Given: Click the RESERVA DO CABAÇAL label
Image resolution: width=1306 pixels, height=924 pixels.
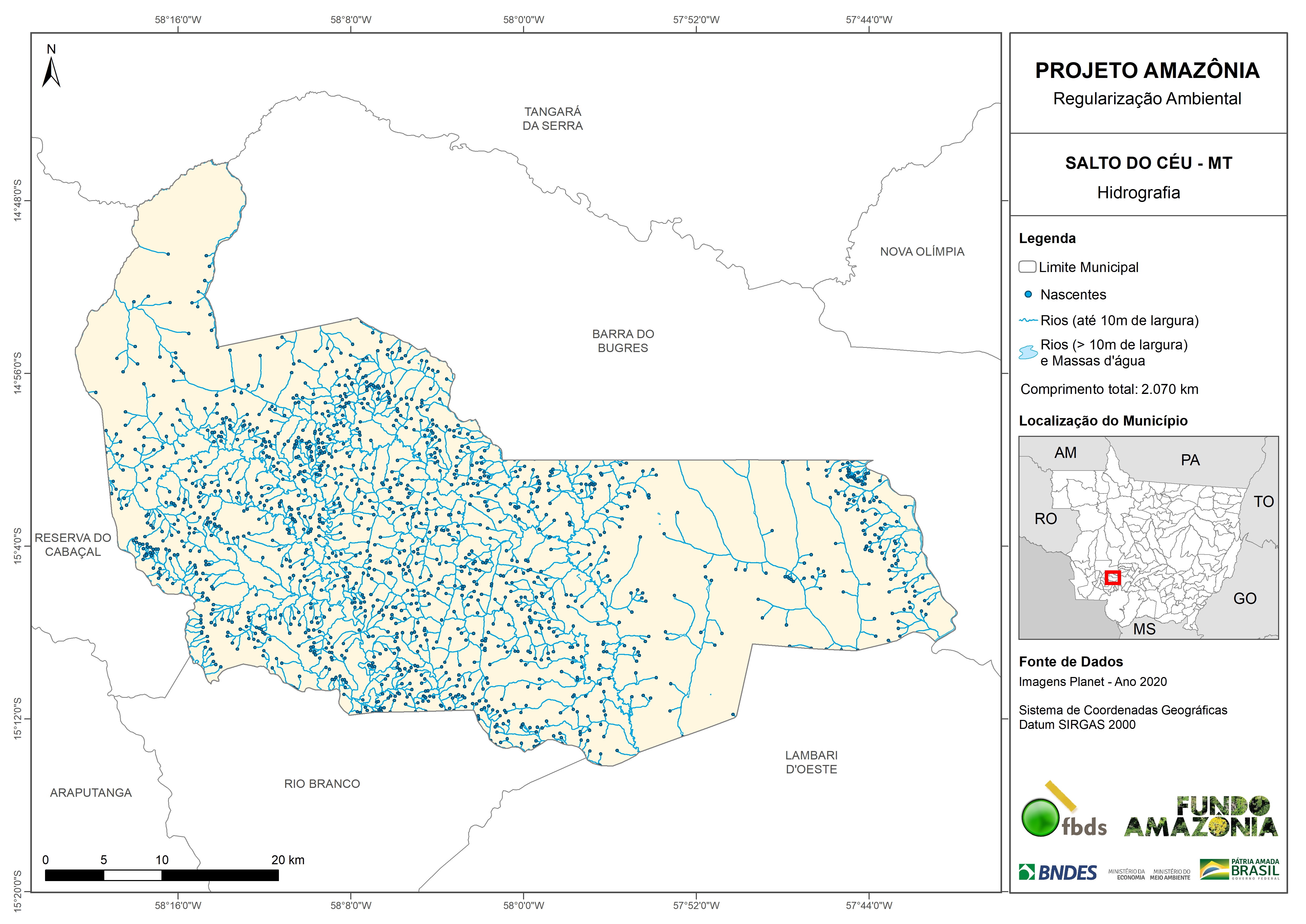Looking at the screenshot, I should coord(73,545).
